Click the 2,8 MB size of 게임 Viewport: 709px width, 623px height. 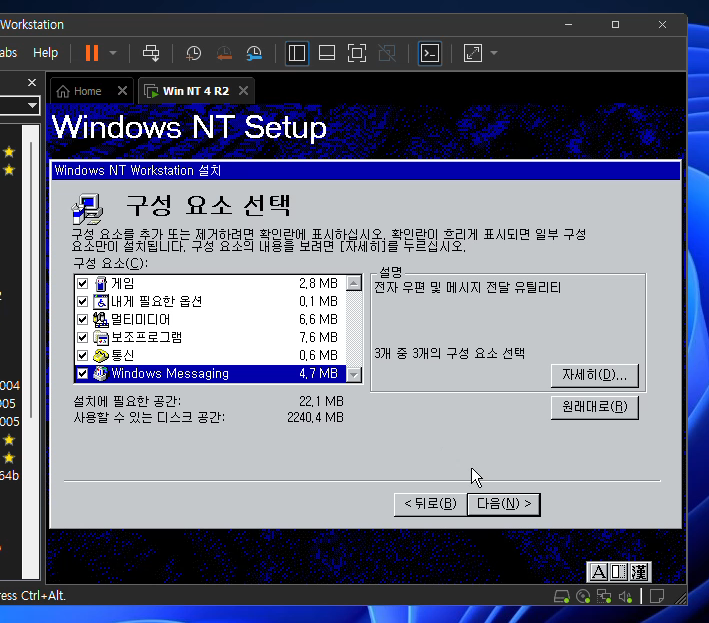(318, 283)
